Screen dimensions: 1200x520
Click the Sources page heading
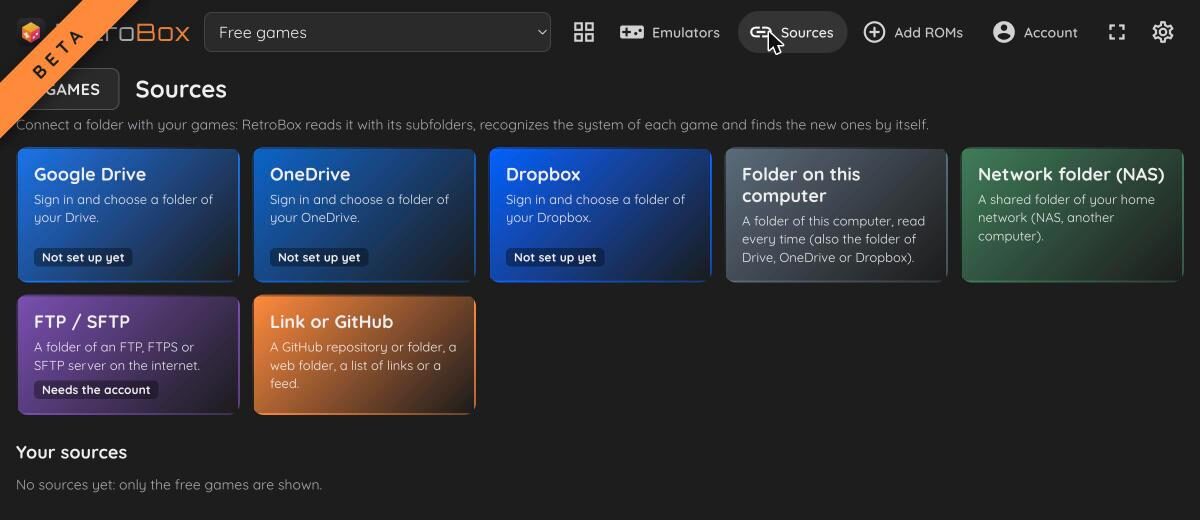[x=181, y=89]
